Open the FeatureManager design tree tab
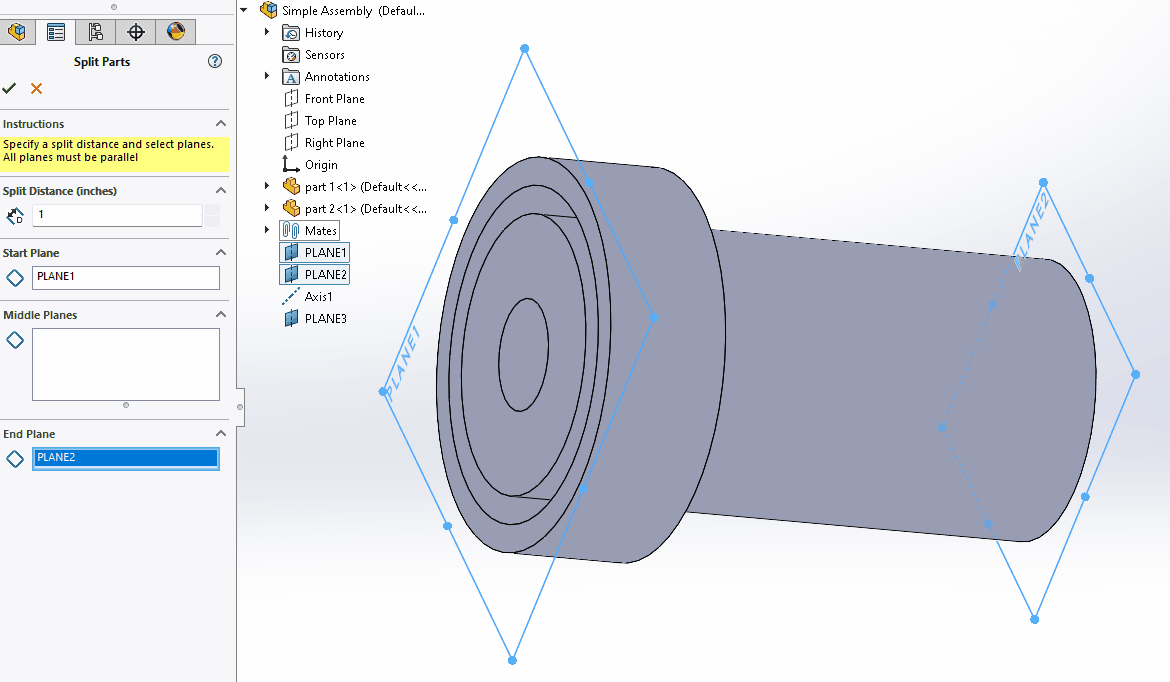The image size is (1170, 682). click(x=17, y=31)
